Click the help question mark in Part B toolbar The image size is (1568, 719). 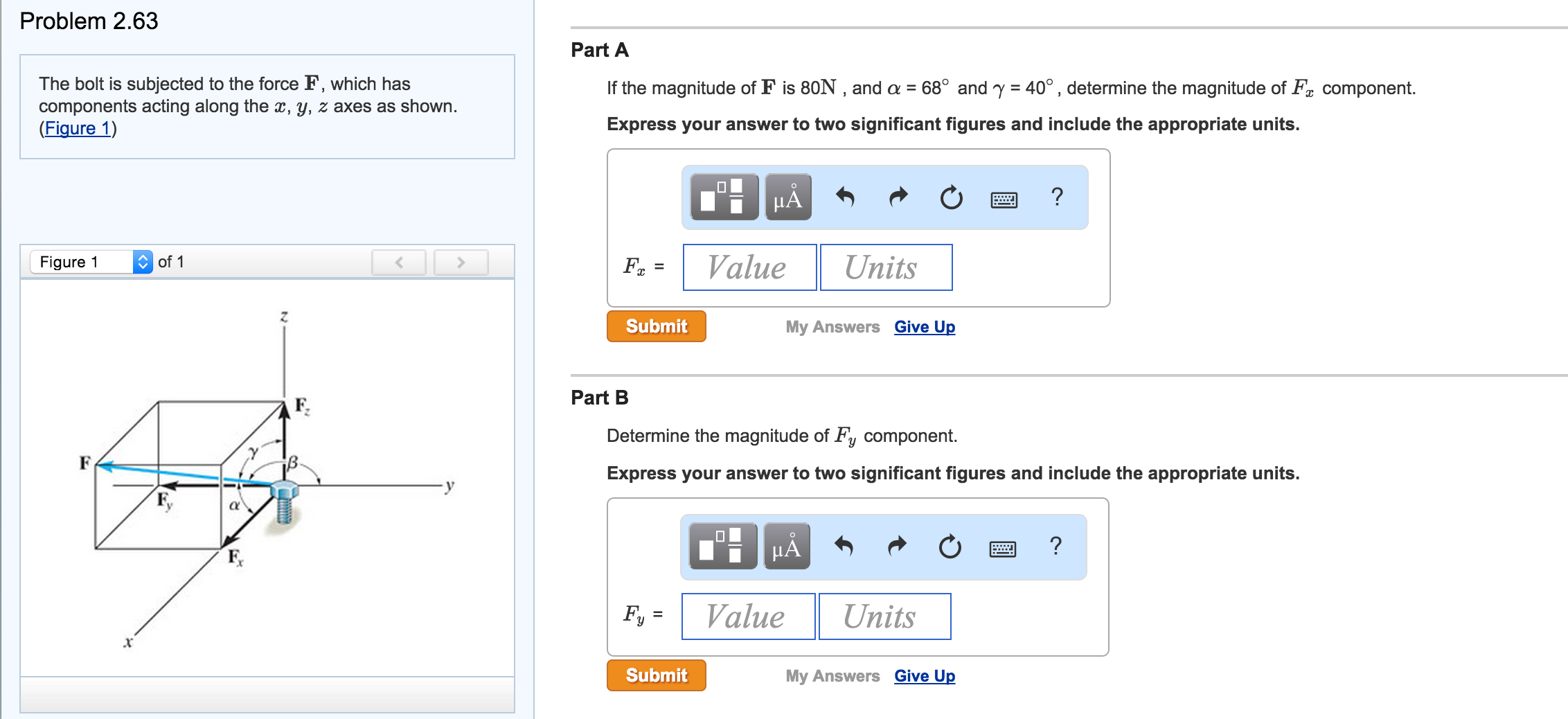click(x=1055, y=547)
